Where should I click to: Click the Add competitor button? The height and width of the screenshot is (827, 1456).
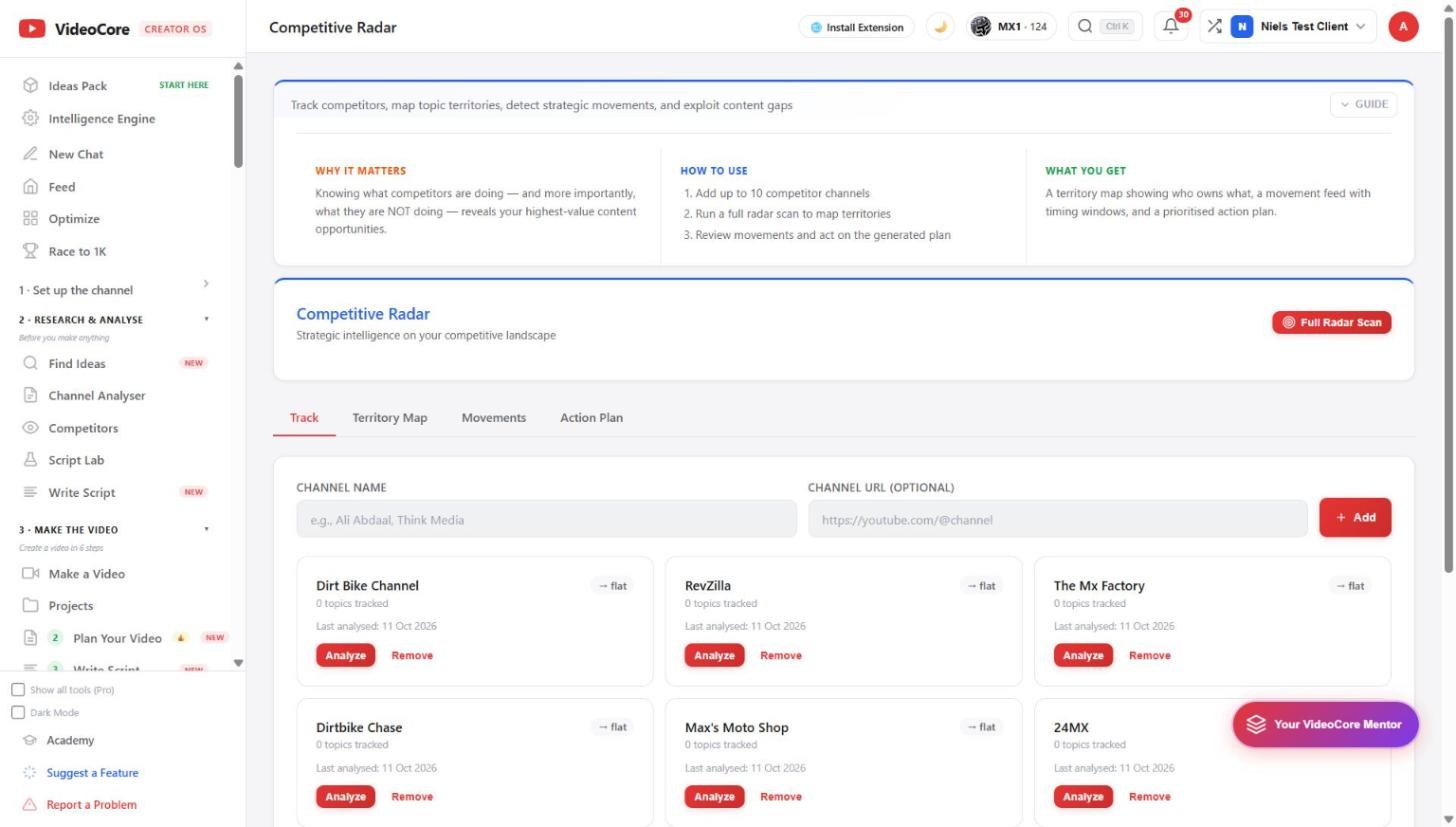[1355, 517]
